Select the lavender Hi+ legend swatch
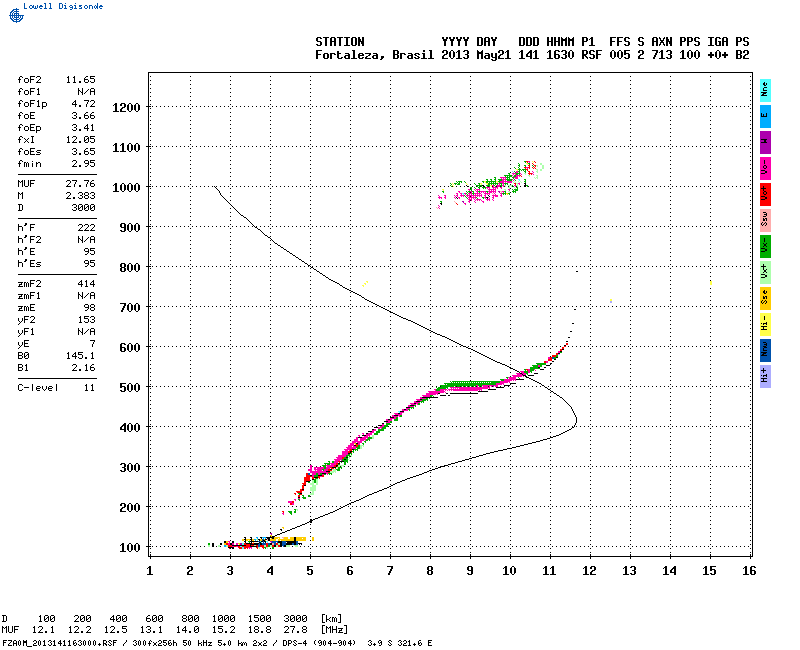The height and width of the screenshot is (650, 800). coord(765,377)
